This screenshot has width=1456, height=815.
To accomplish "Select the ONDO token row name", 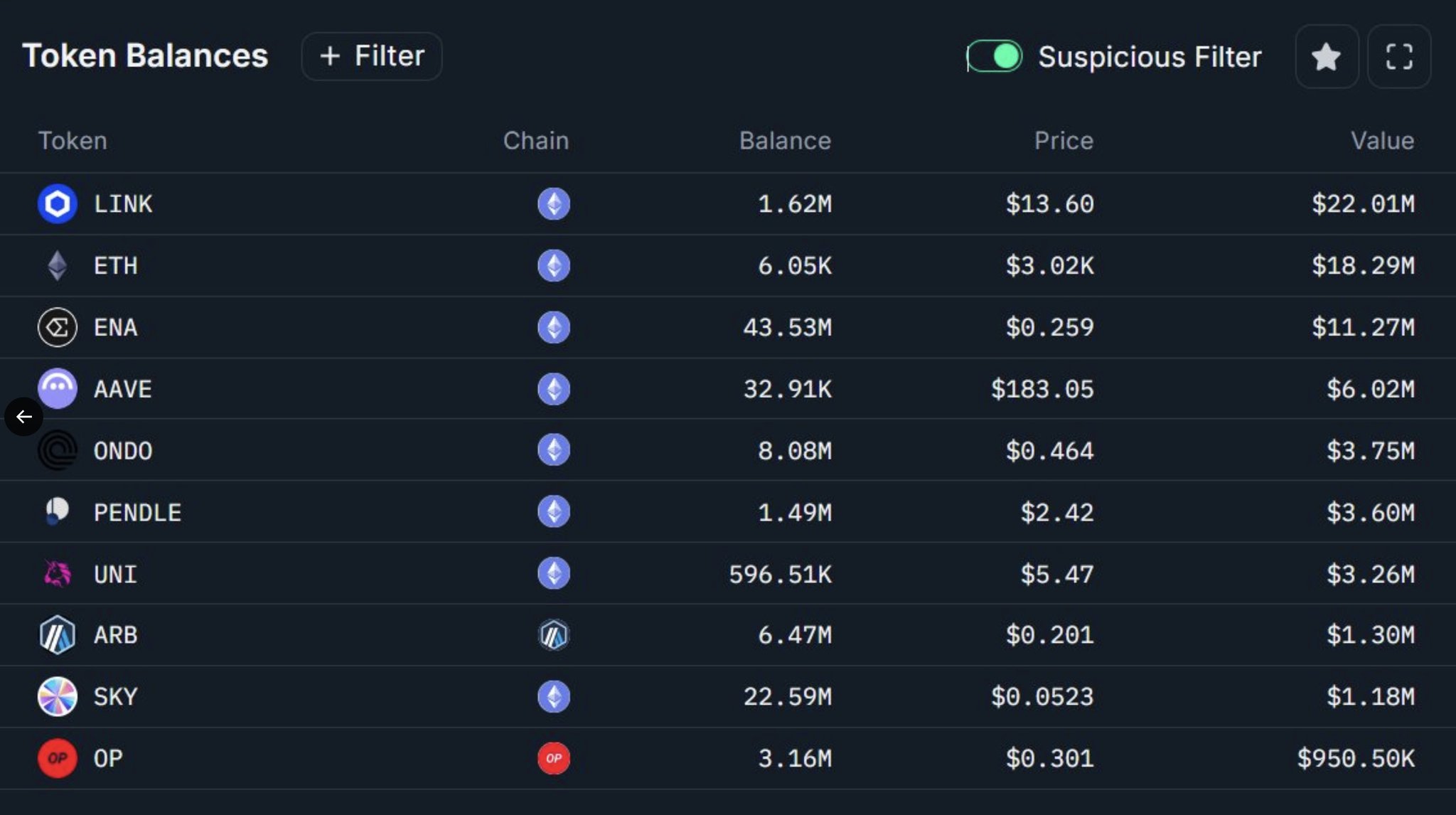I will 123,451.
